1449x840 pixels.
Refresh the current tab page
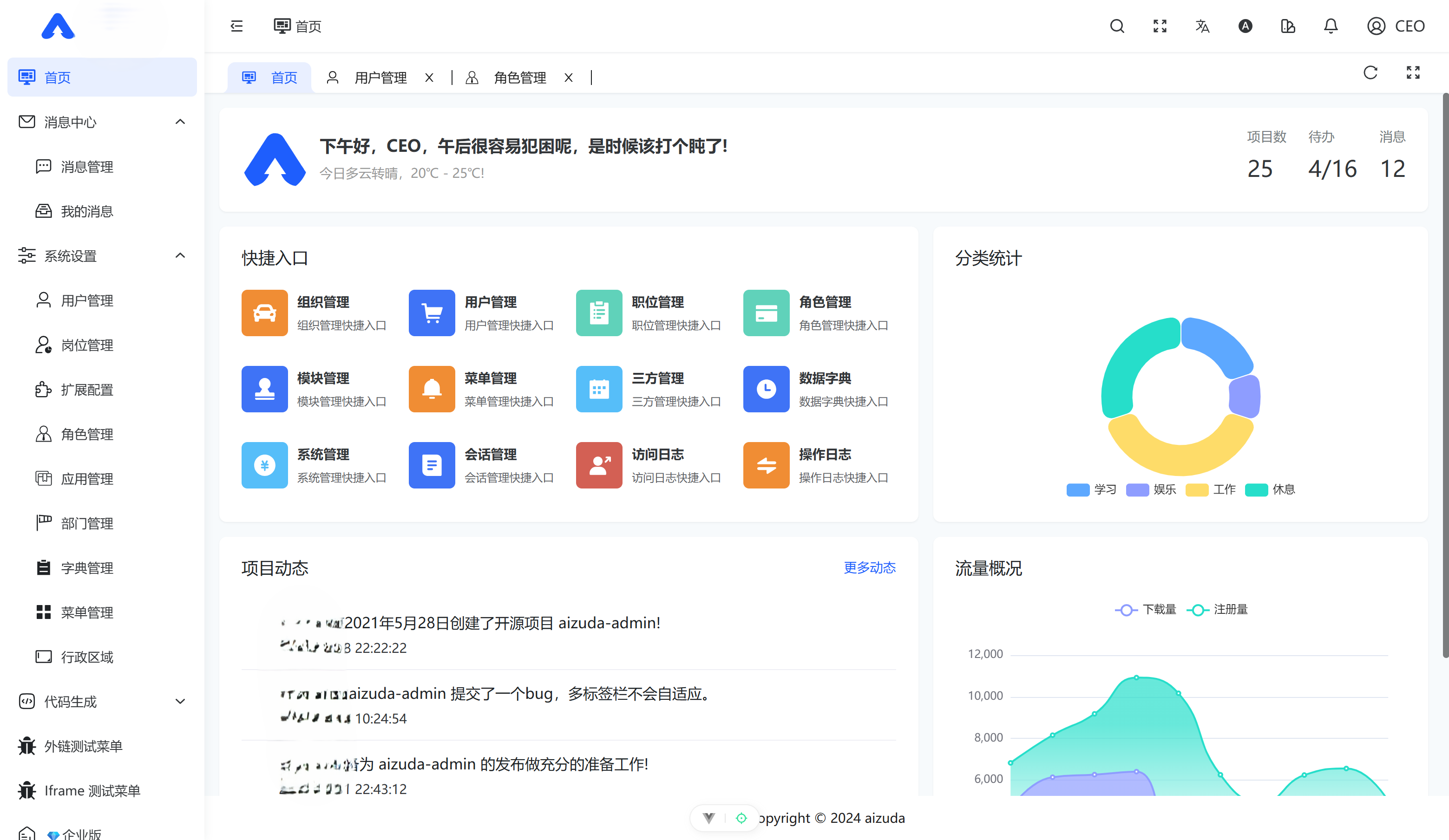[x=1370, y=72]
